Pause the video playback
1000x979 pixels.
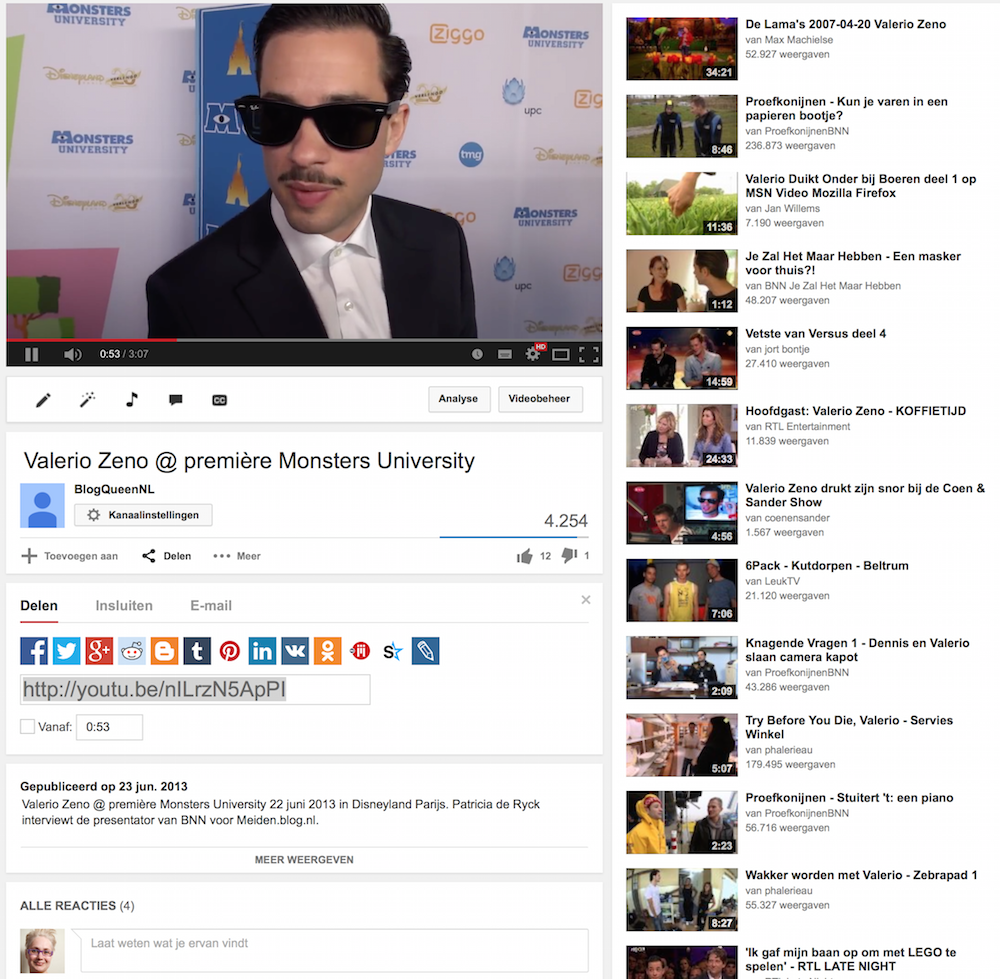[31, 354]
